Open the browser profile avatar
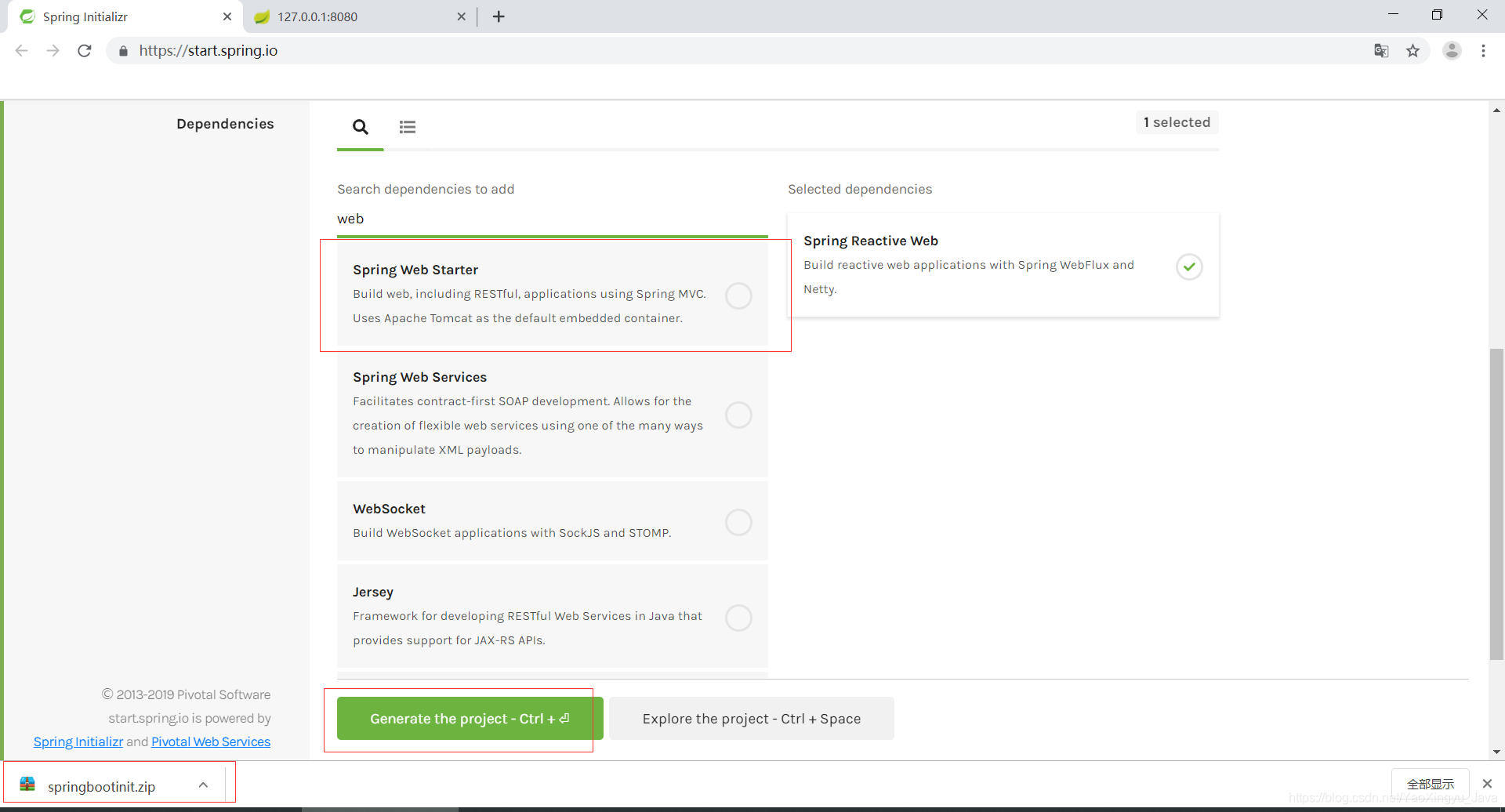The height and width of the screenshot is (812, 1505). tap(1452, 51)
